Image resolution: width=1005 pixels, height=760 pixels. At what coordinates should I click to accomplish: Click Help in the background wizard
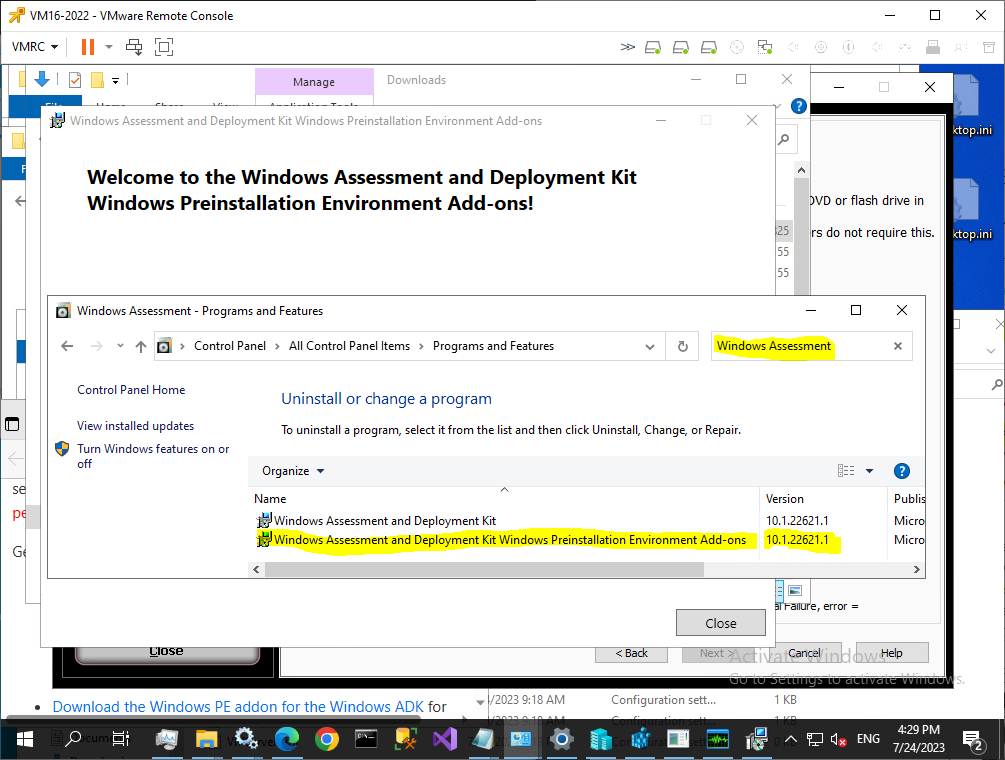[x=892, y=653]
